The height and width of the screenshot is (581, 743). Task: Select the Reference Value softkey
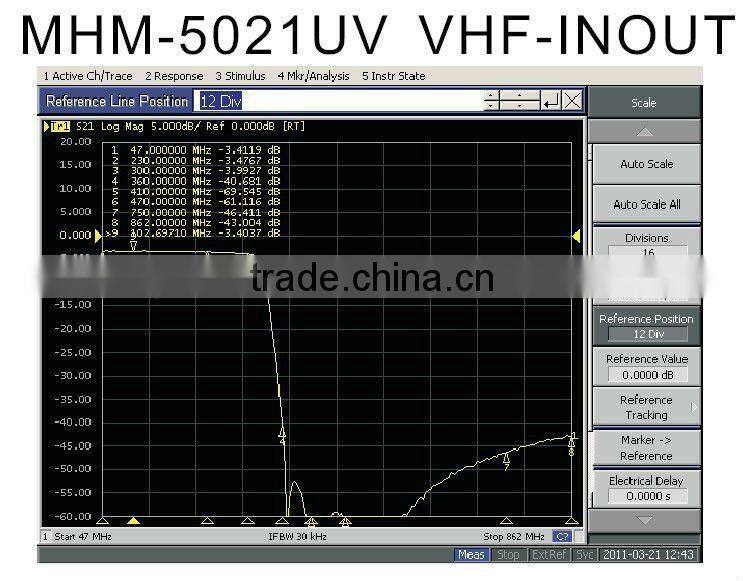pyautogui.click(x=646, y=366)
